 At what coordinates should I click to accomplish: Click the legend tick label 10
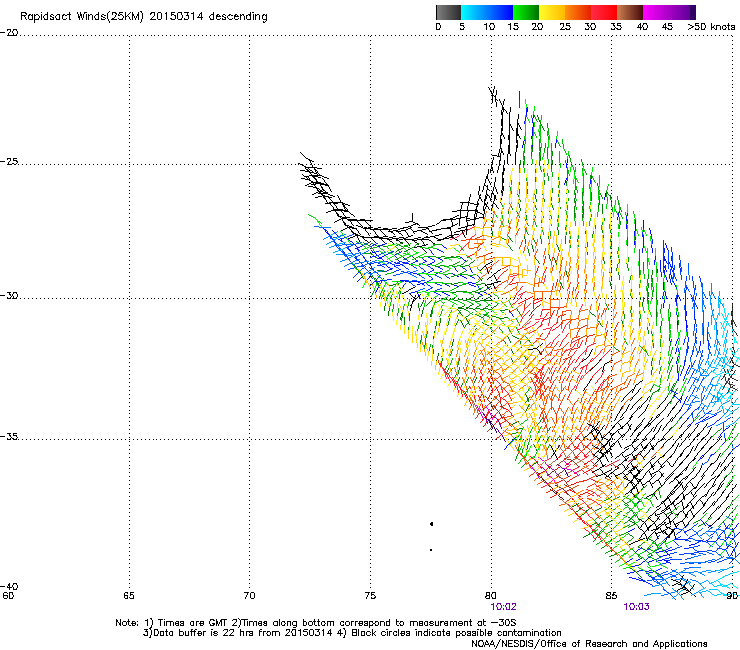[x=489, y=27]
